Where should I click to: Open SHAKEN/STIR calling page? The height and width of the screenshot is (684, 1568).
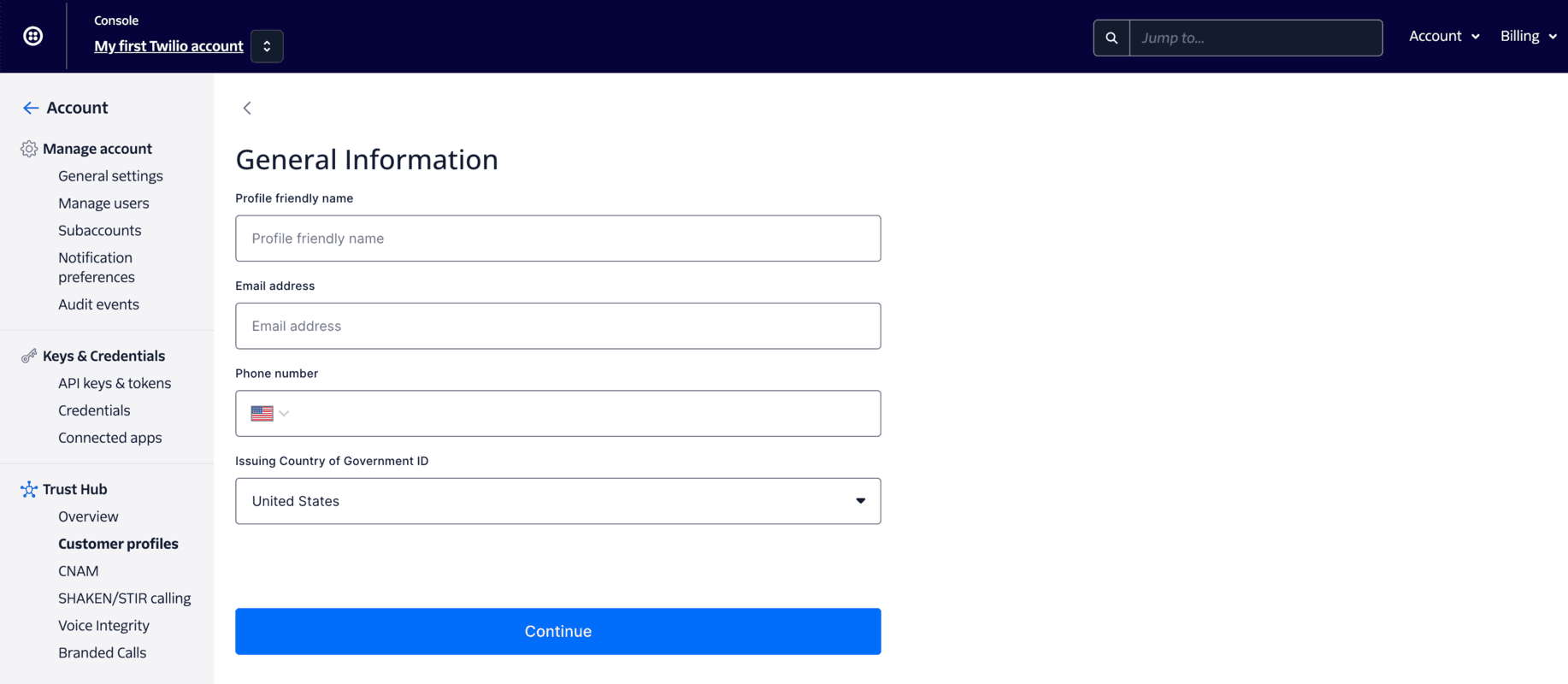(124, 598)
